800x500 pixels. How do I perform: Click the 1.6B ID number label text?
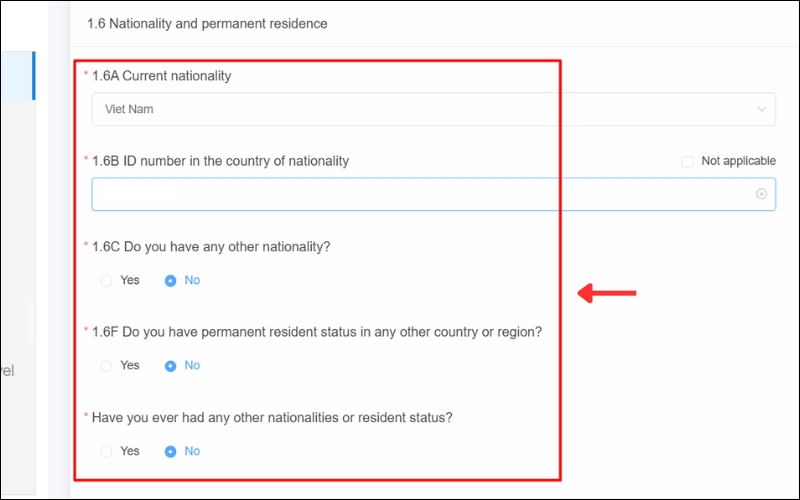click(x=220, y=161)
